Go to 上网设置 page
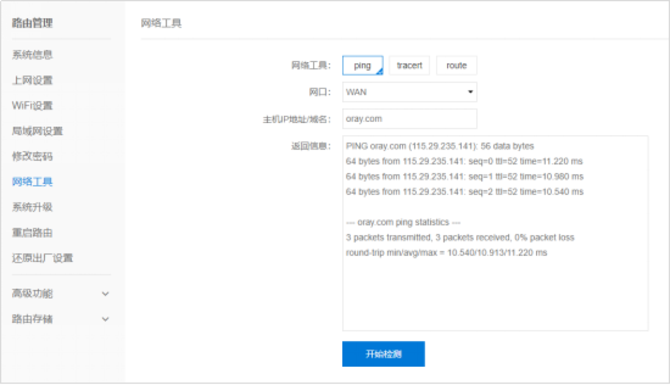The width and height of the screenshot is (670, 385). [x=32, y=80]
